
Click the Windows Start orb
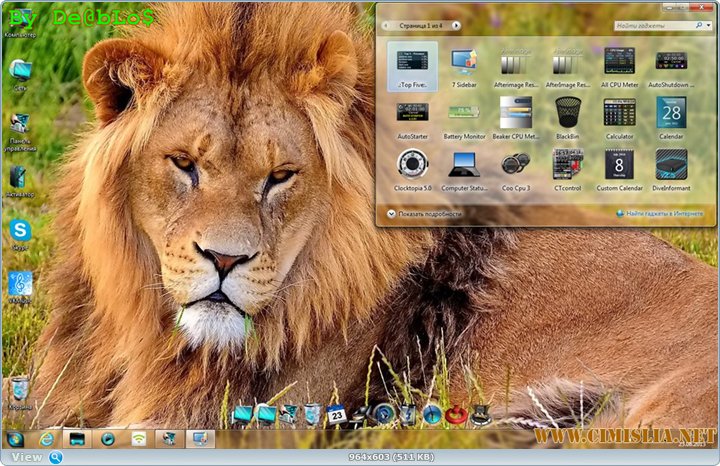point(15,438)
